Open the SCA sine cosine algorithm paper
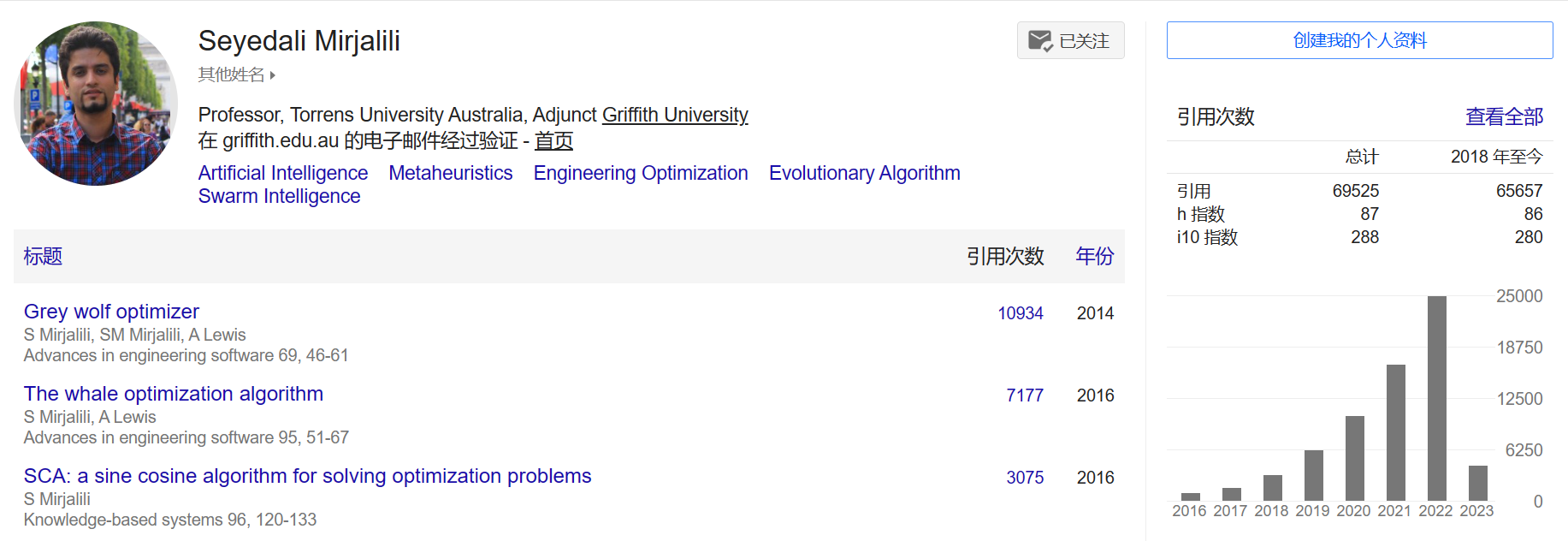This screenshot has width=1568, height=541. [x=307, y=476]
